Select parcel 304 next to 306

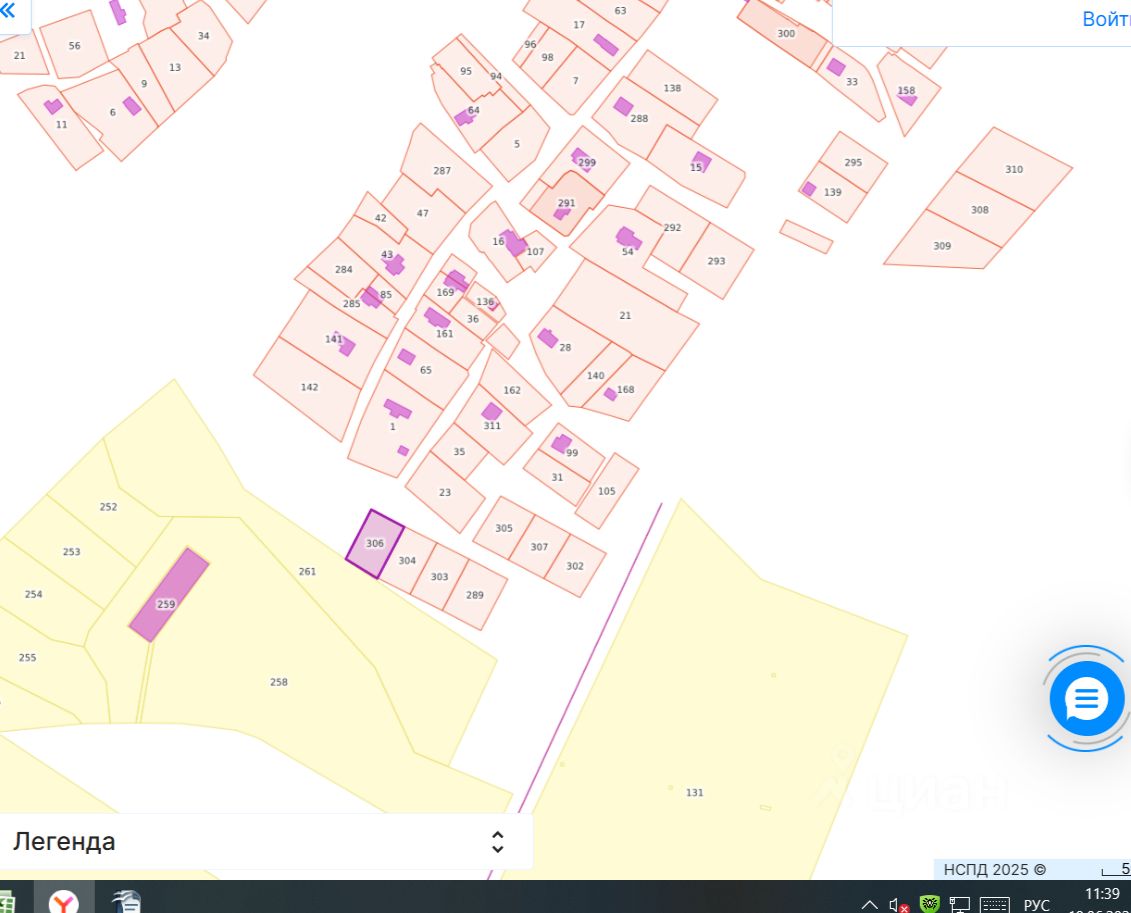(x=407, y=560)
